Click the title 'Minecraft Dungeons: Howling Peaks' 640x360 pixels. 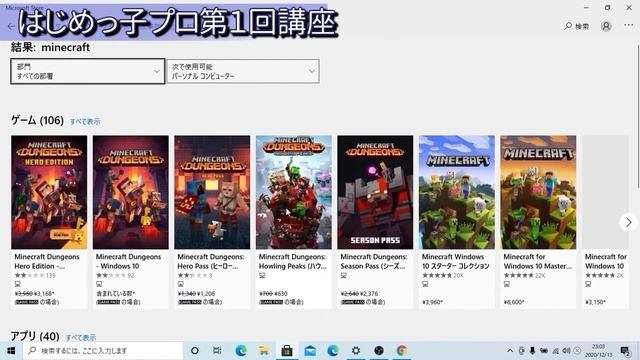pyautogui.click(x=293, y=261)
